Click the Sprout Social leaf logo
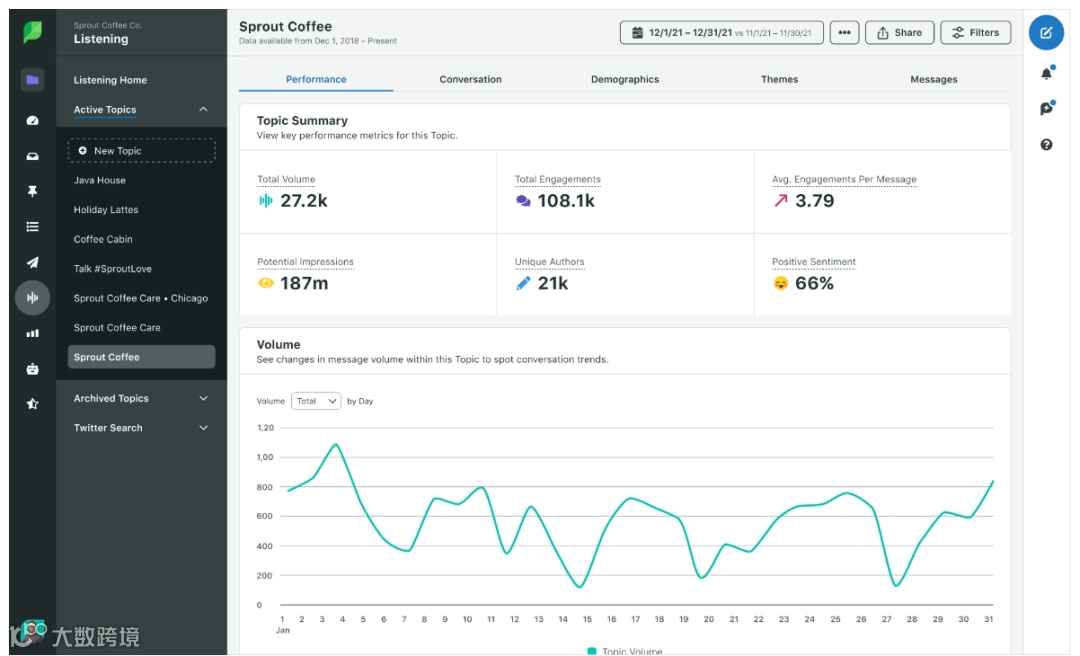The width and height of the screenshot is (1080, 656). pos(32,32)
